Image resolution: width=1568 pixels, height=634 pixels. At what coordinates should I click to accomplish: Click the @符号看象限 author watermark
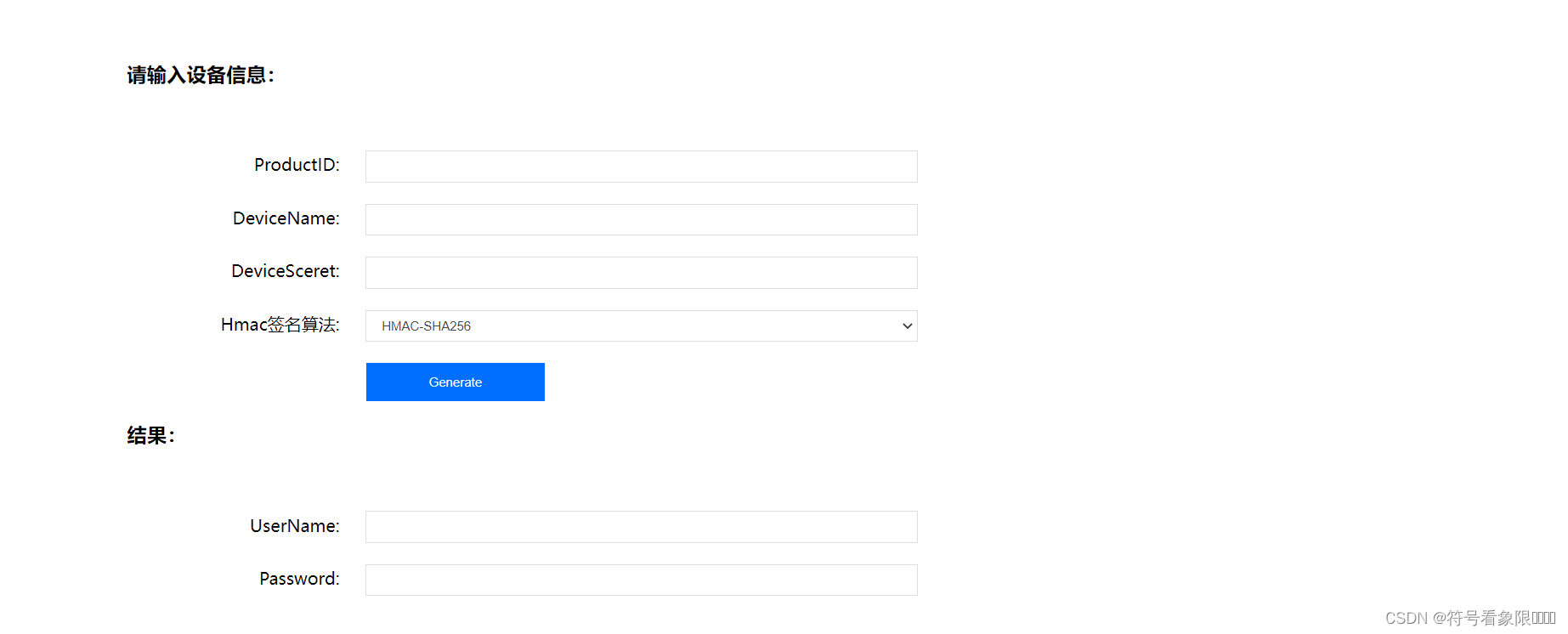(1482, 619)
